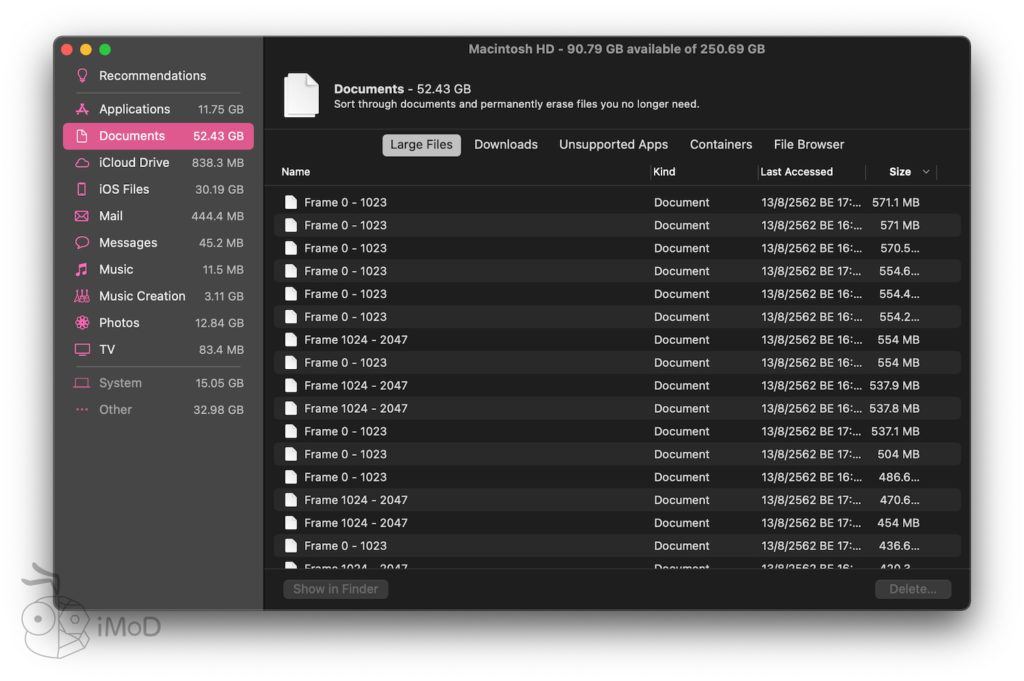The height and width of the screenshot is (681, 1024).
Task: Click the iOS Files phone icon
Action: point(82,189)
